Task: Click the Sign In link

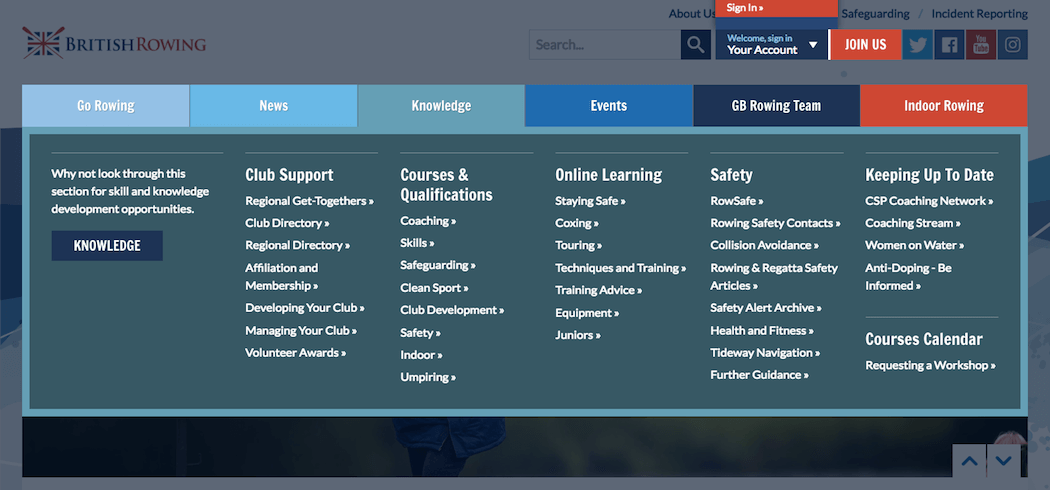Action: click(745, 8)
